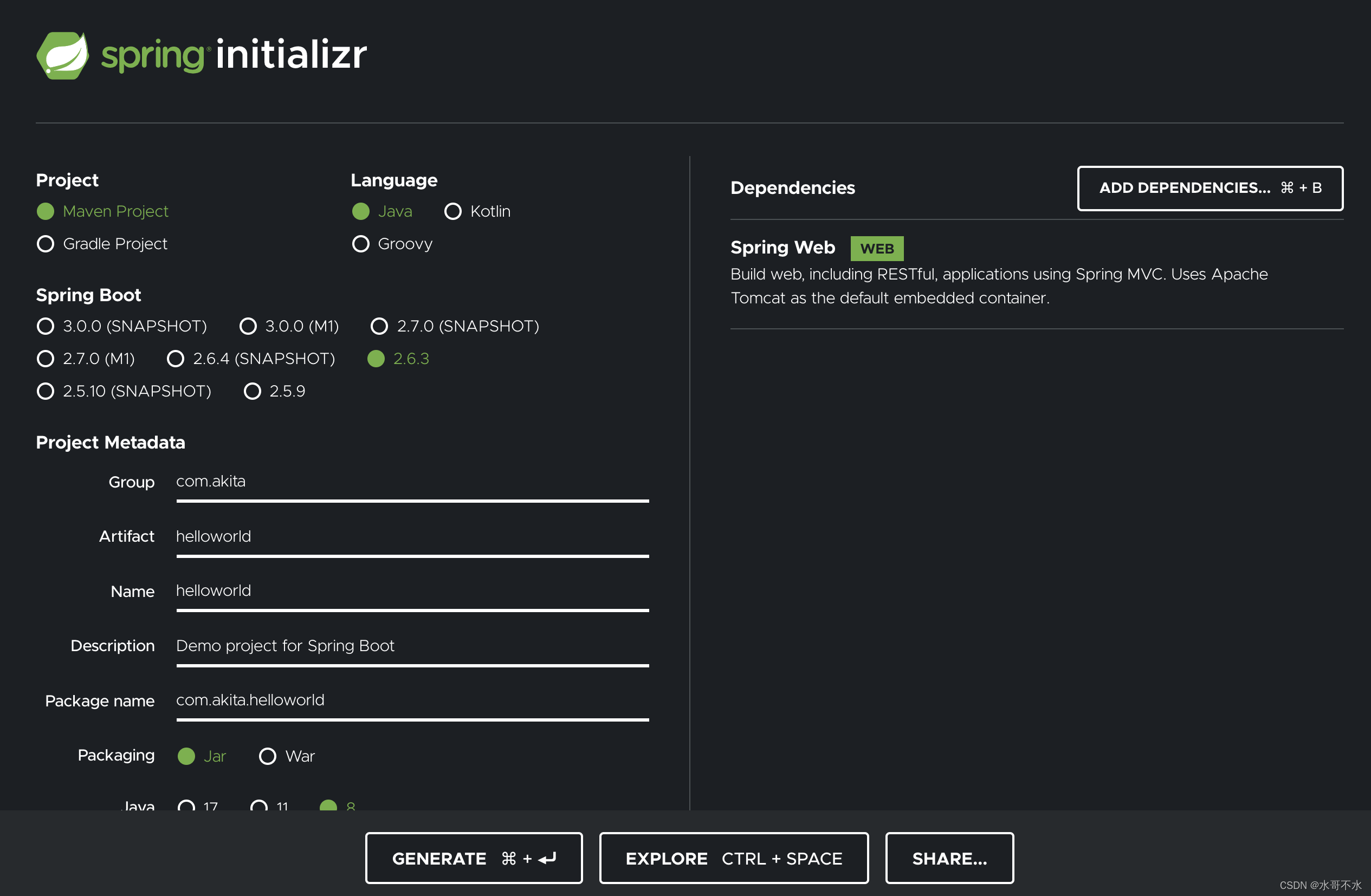Select Jar packaging option
This screenshot has height=896, width=1371.
186,756
